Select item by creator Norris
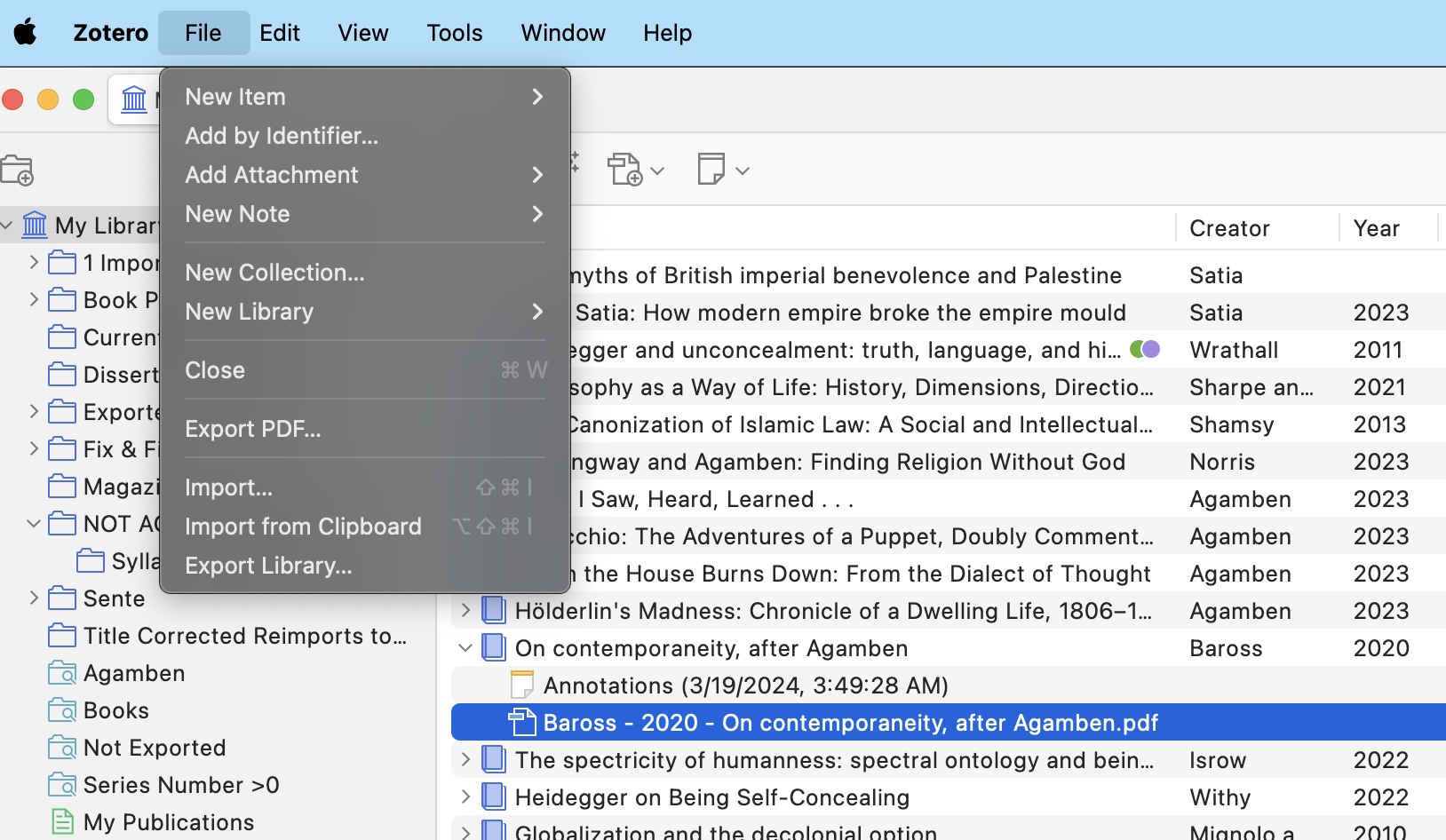 [x=1222, y=462]
